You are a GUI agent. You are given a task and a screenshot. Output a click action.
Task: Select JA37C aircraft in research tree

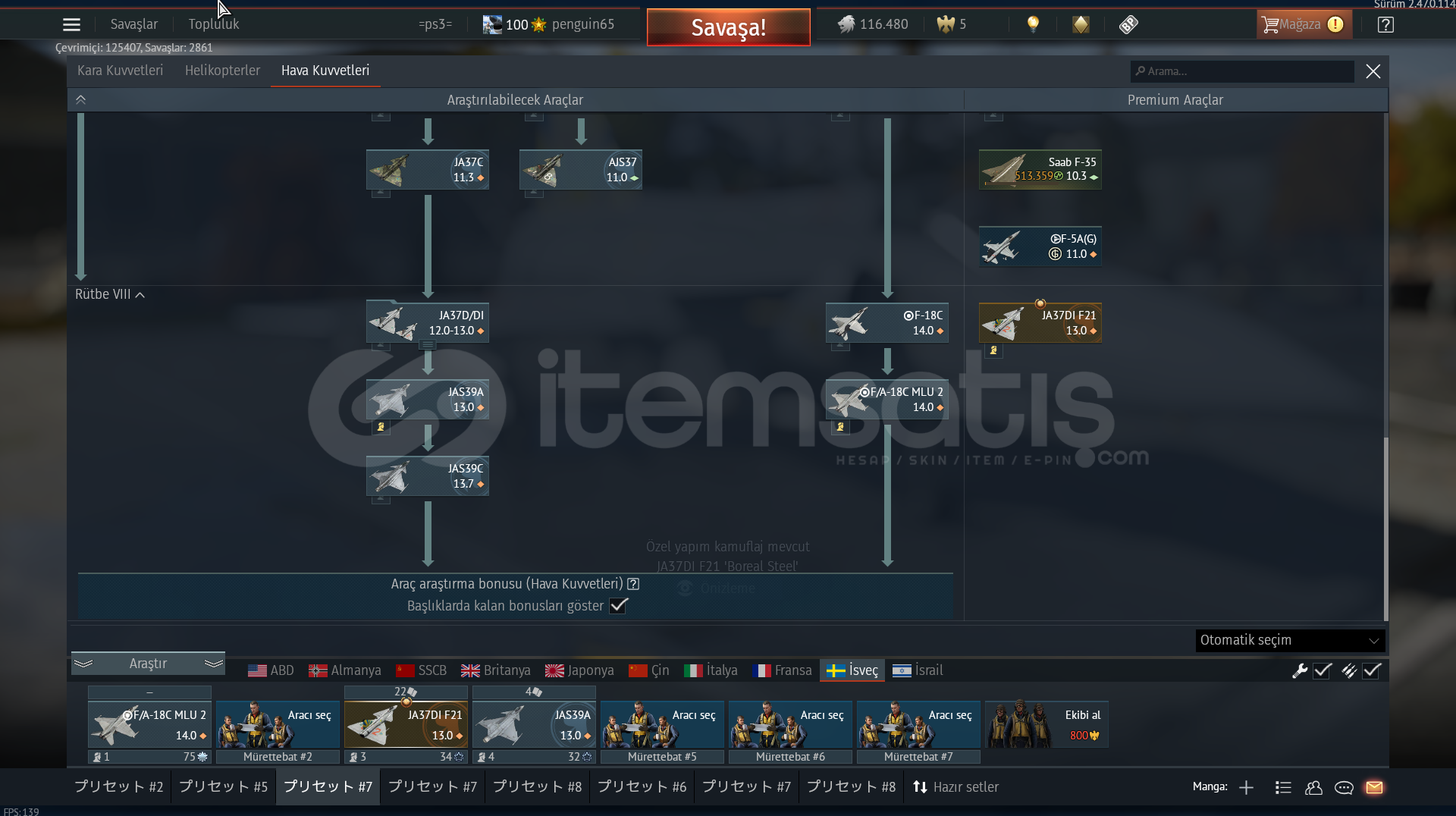click(428, 169)
